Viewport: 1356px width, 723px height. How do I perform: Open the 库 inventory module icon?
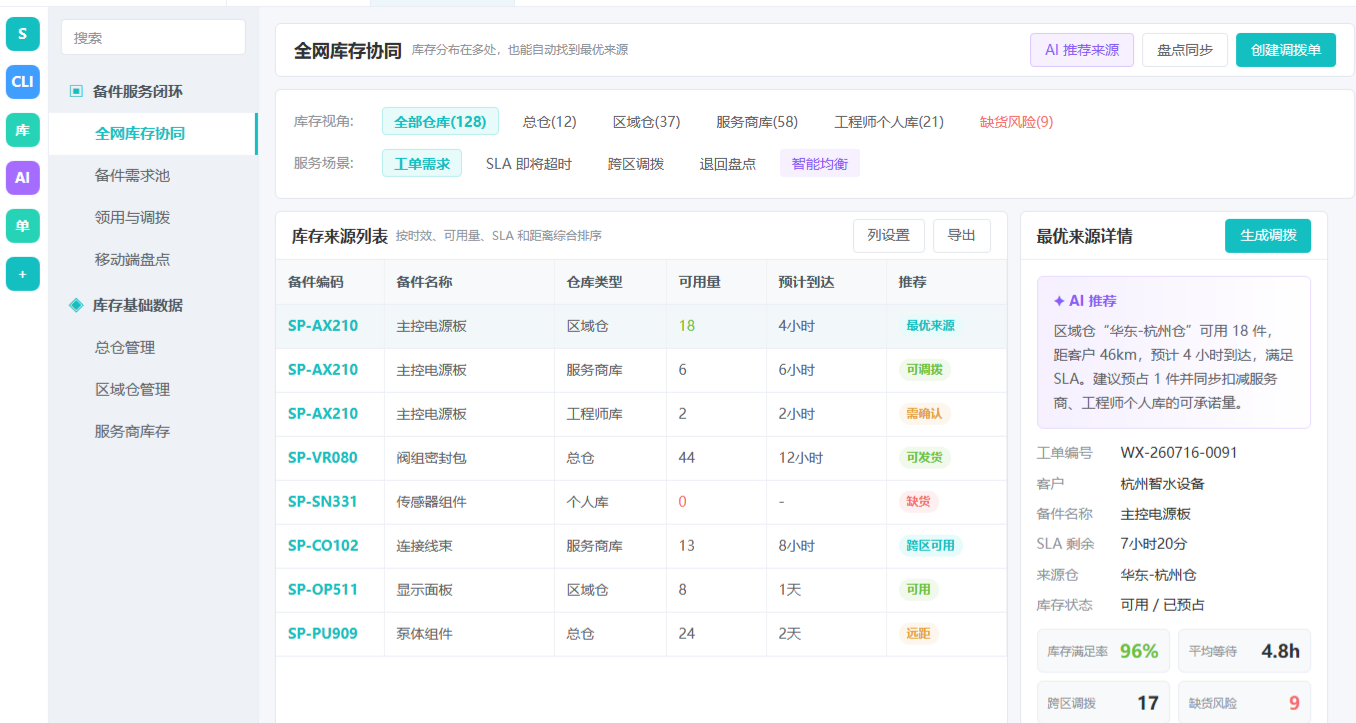(x=22, y=130)
